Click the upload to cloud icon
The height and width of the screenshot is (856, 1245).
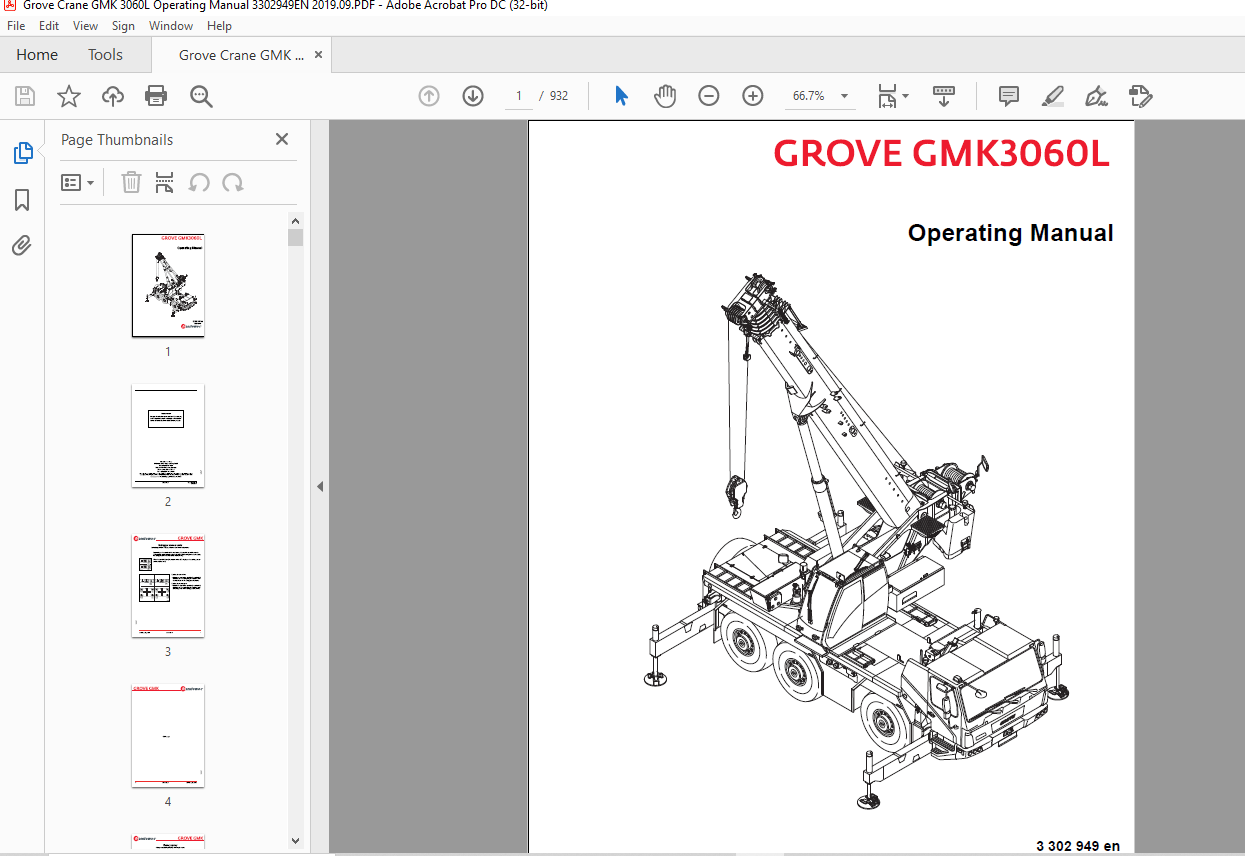pyautogui.click(x=113, y=96)
